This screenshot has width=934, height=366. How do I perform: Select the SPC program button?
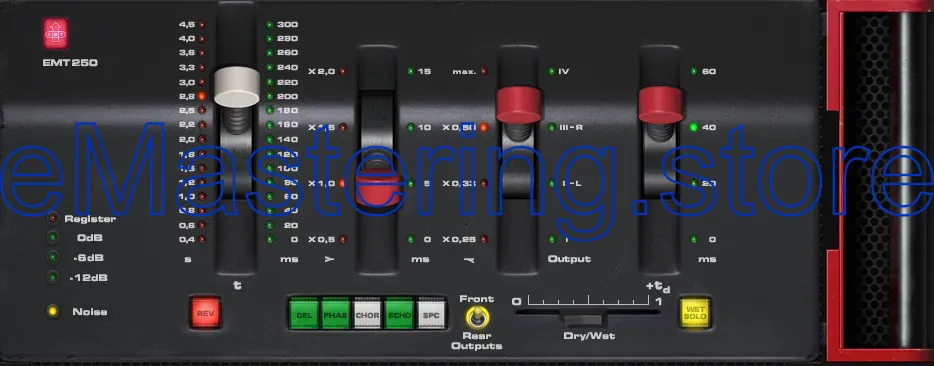[x=431, y=314]
